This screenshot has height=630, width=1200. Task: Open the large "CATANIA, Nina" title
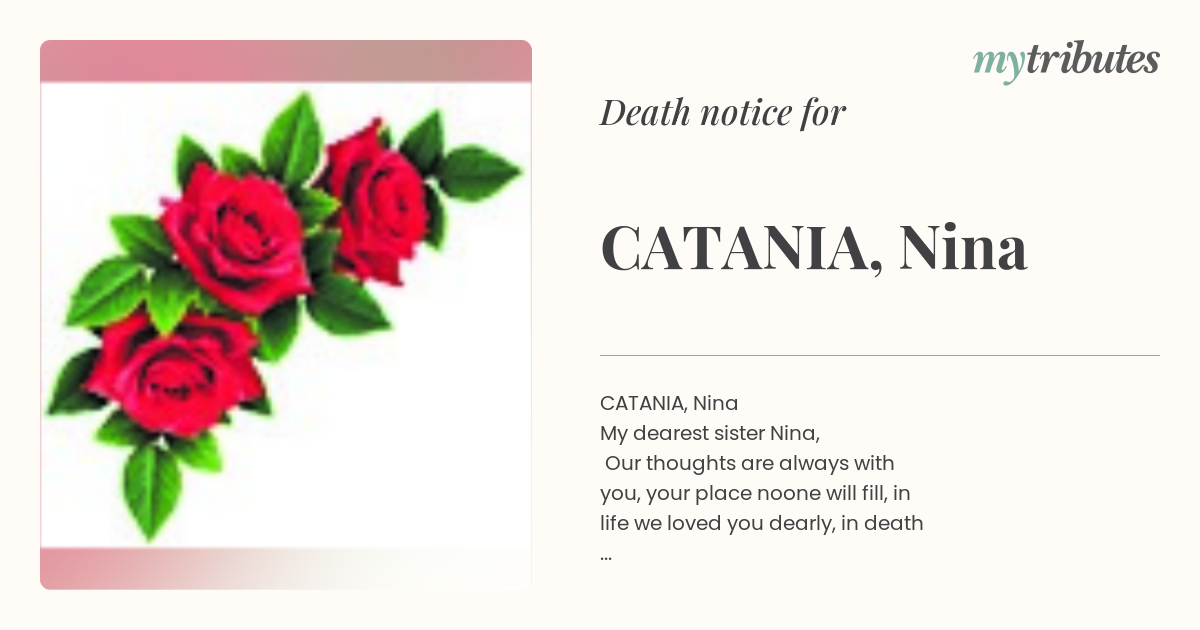point(814,248)
